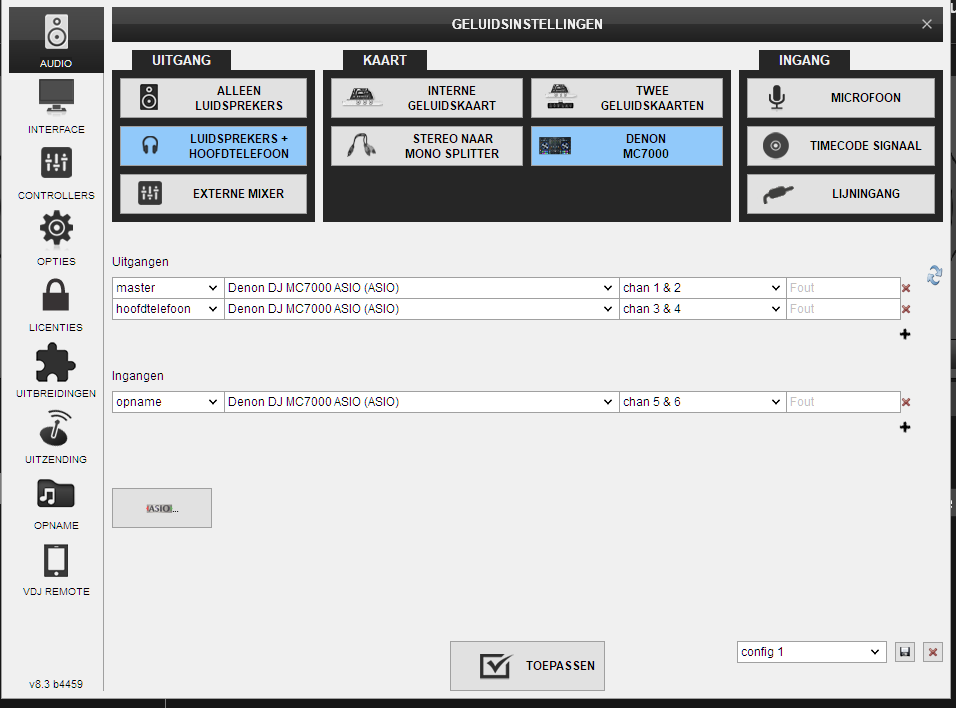Remove the hoofdtelefoon output row
The image size is (956, 708).
click(906, 309)
